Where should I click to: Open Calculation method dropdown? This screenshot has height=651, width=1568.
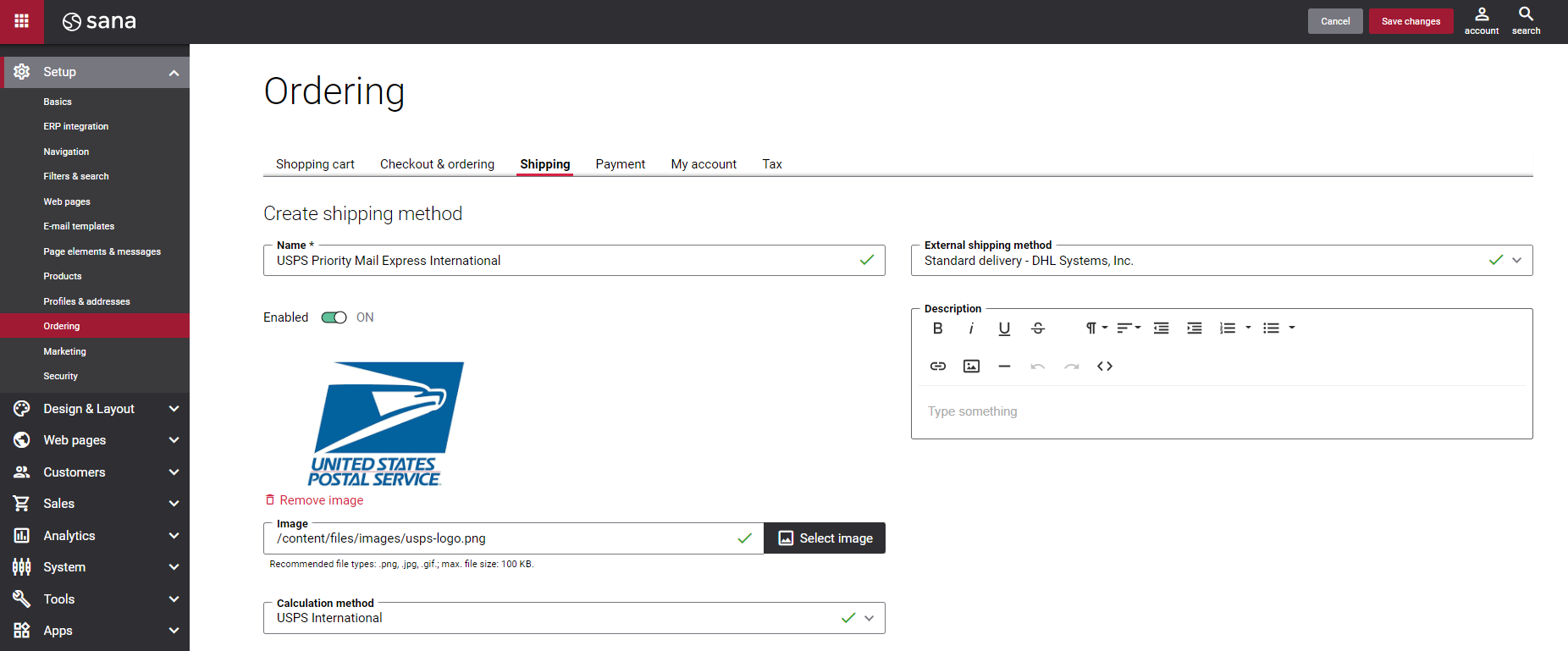[869, 618]
